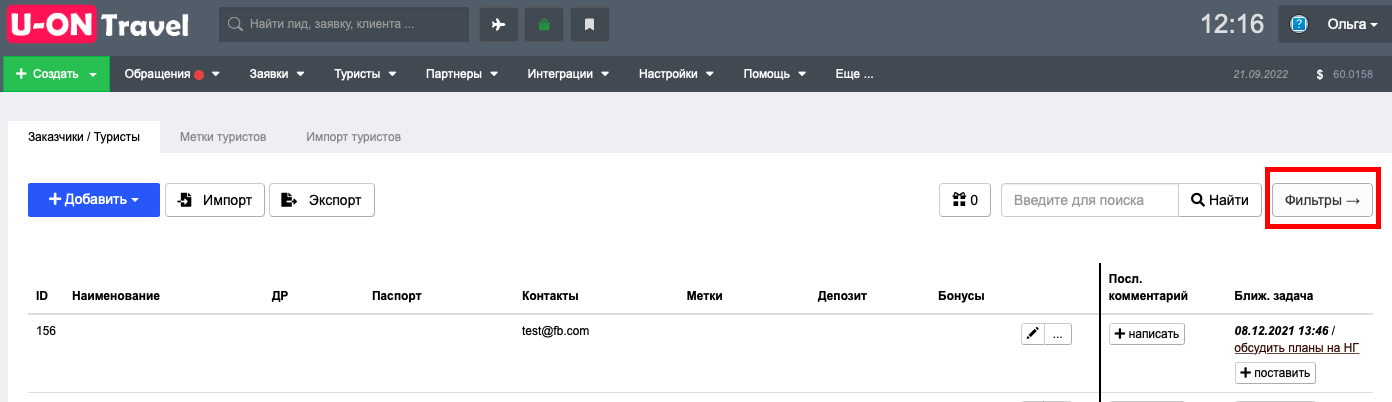
Task: Switch to the Импорт туристов tab
Action: pyautogui.click(x=354, y=137)
